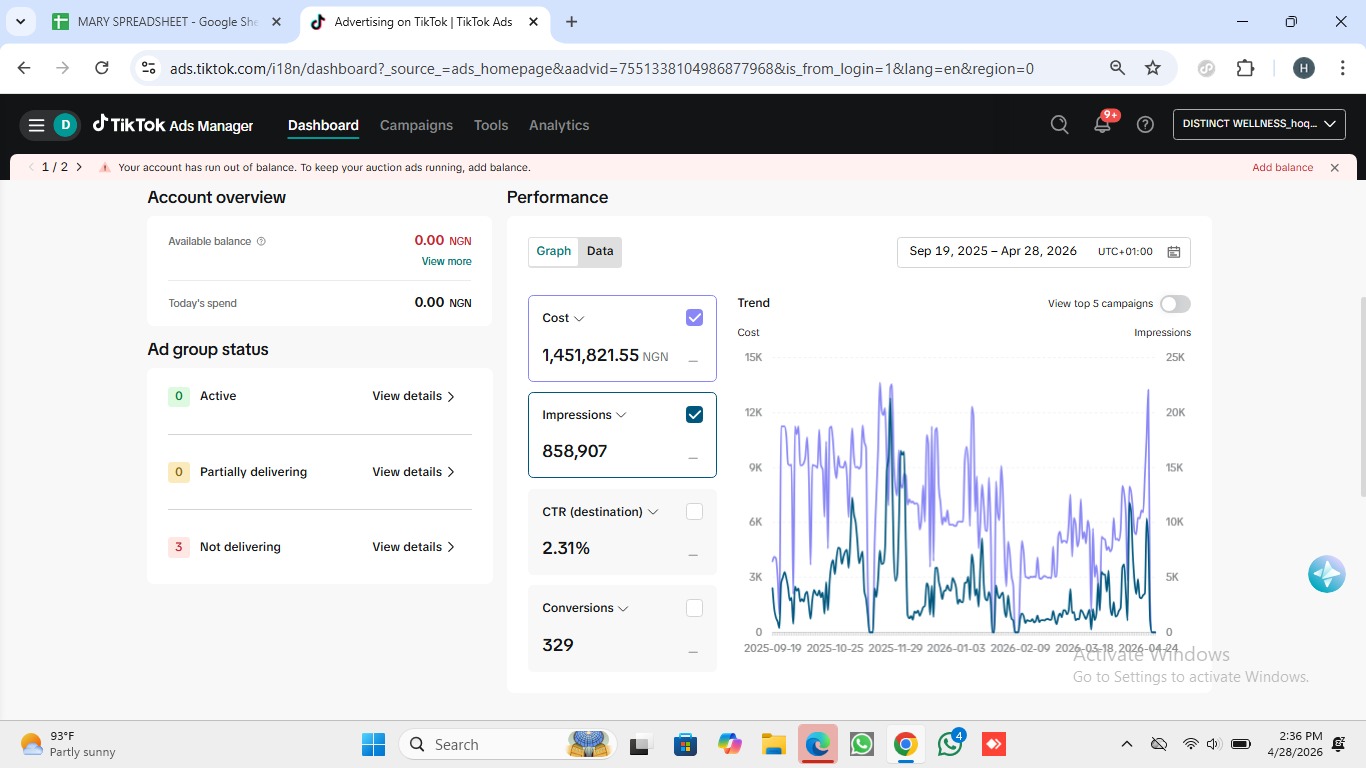Go to previous banner notification arrow
The width and height of the screenshot is (1366, 768).
point(31,167)
